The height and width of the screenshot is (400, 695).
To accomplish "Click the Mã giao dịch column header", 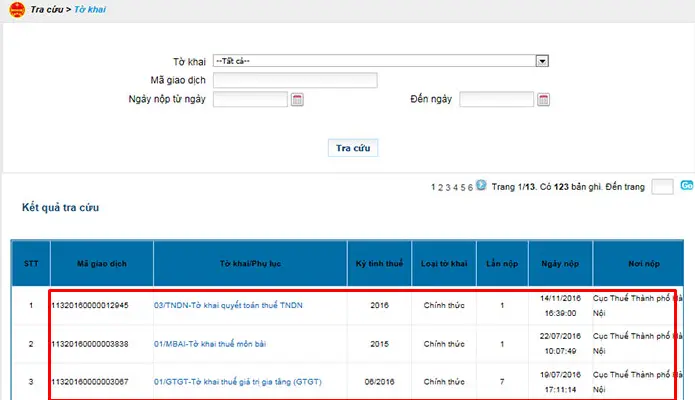I will (102, 263).
